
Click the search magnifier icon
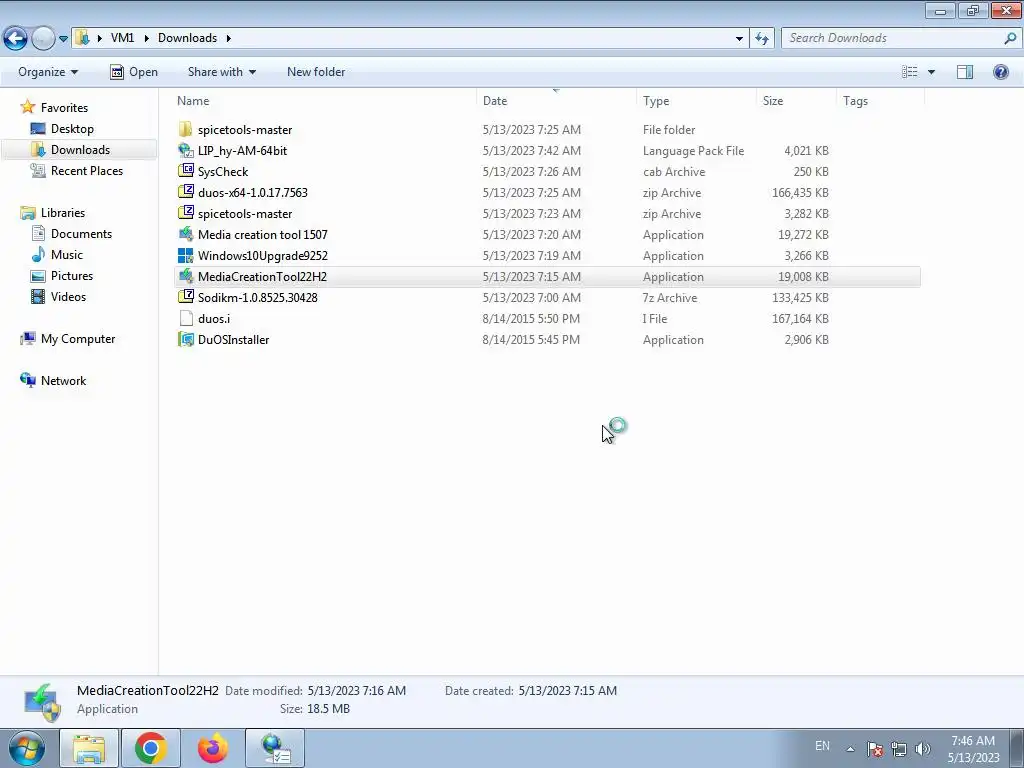(x=1010, y=38)
